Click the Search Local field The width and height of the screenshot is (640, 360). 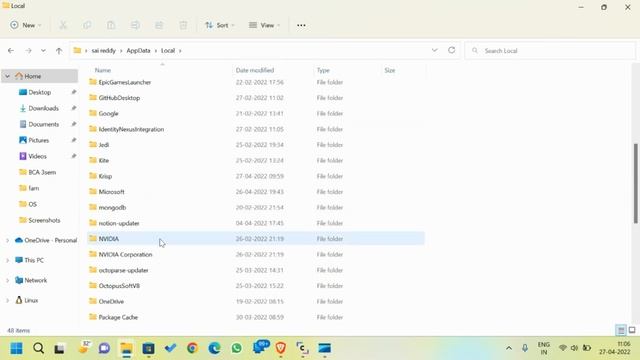point(550,51)
